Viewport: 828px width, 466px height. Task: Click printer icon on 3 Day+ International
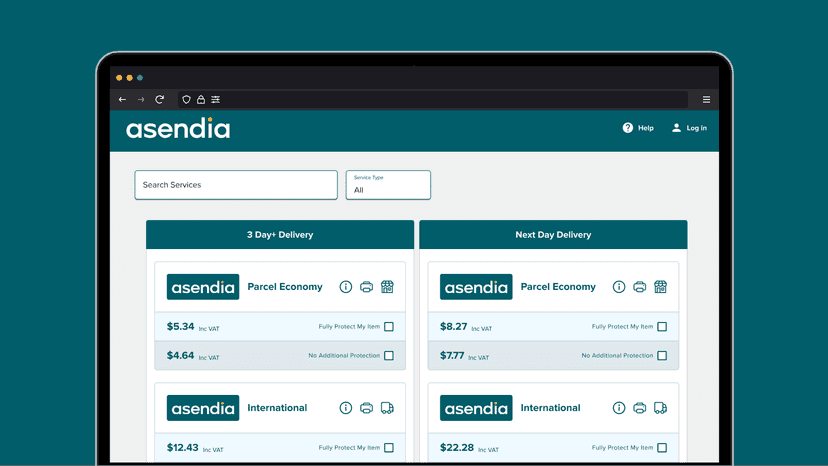pyautogui.click(x=366, y=408)
